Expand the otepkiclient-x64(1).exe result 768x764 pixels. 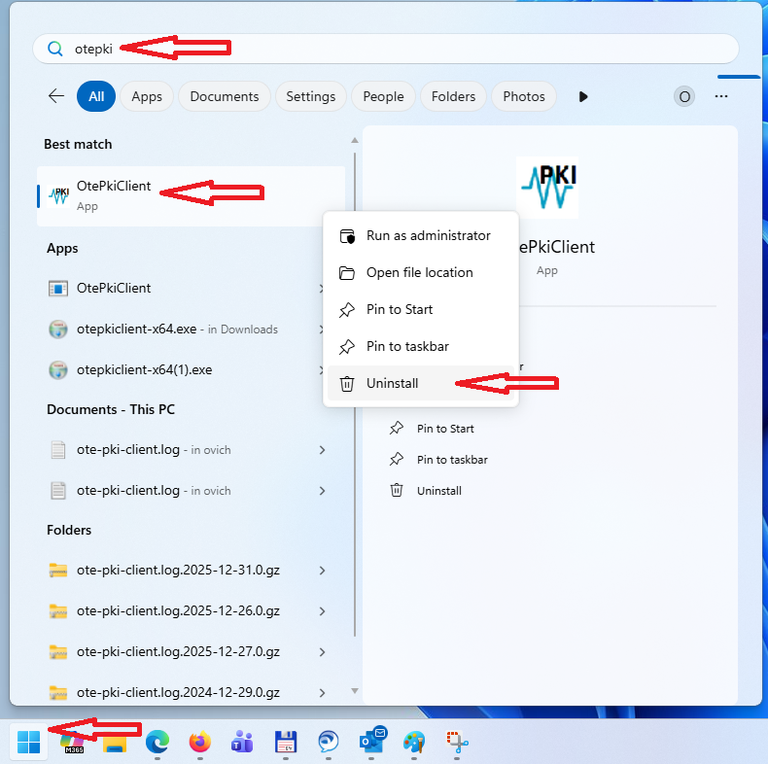(x=322, y=370)
